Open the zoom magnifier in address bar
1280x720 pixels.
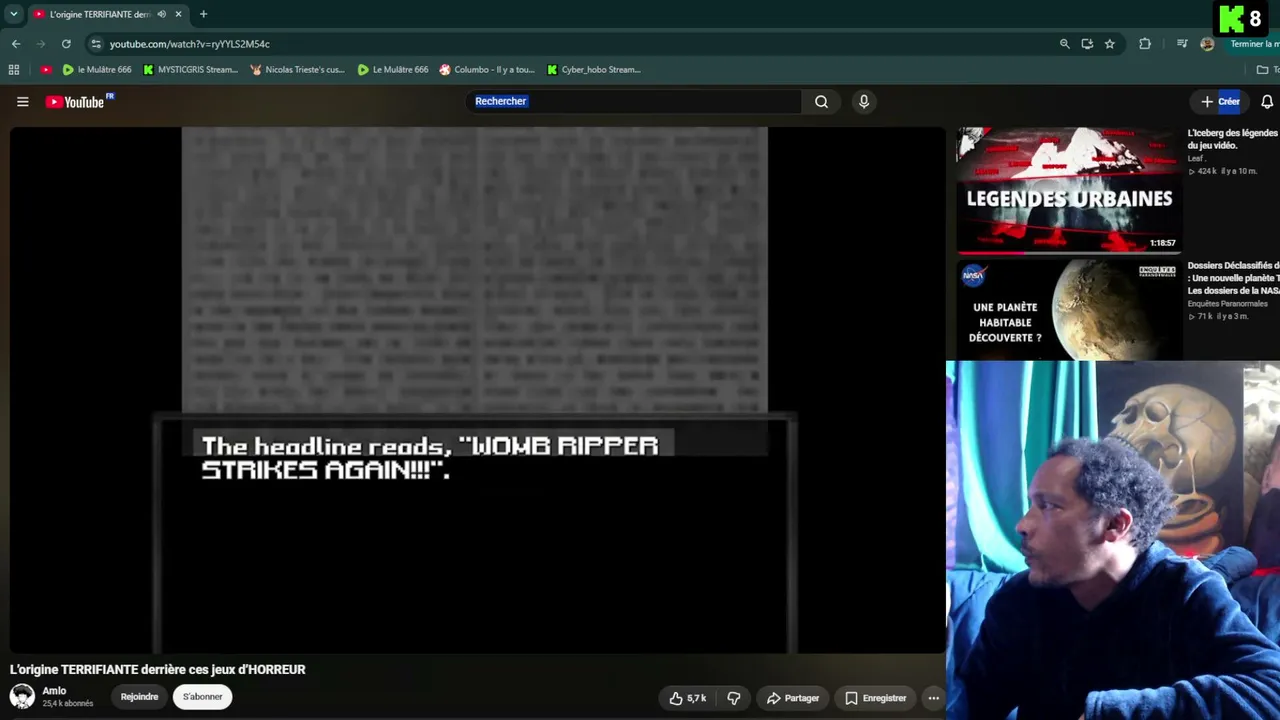tap(1064, 44)
